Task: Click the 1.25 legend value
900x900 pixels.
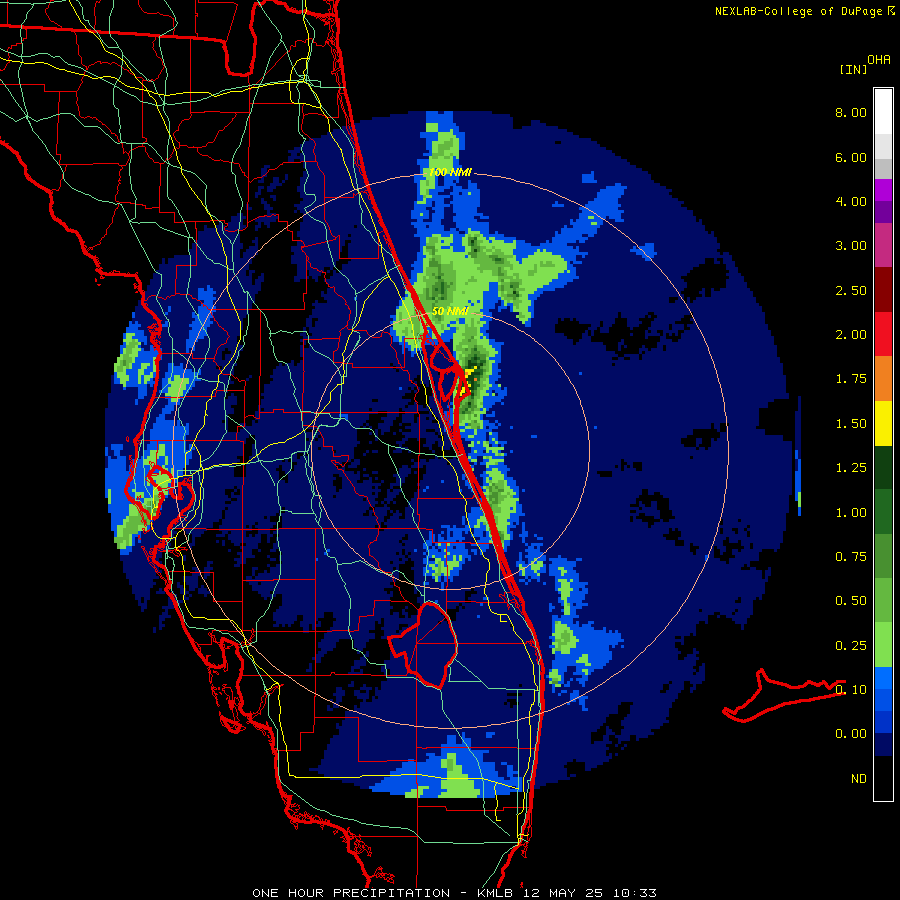Action: pos(851,468)
